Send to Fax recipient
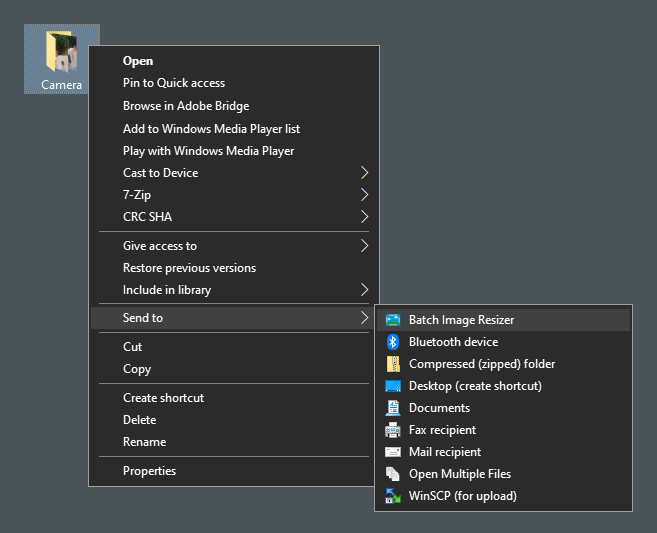Image resolution: width=657 pixels, height=533 pixels. pos(503,430)
